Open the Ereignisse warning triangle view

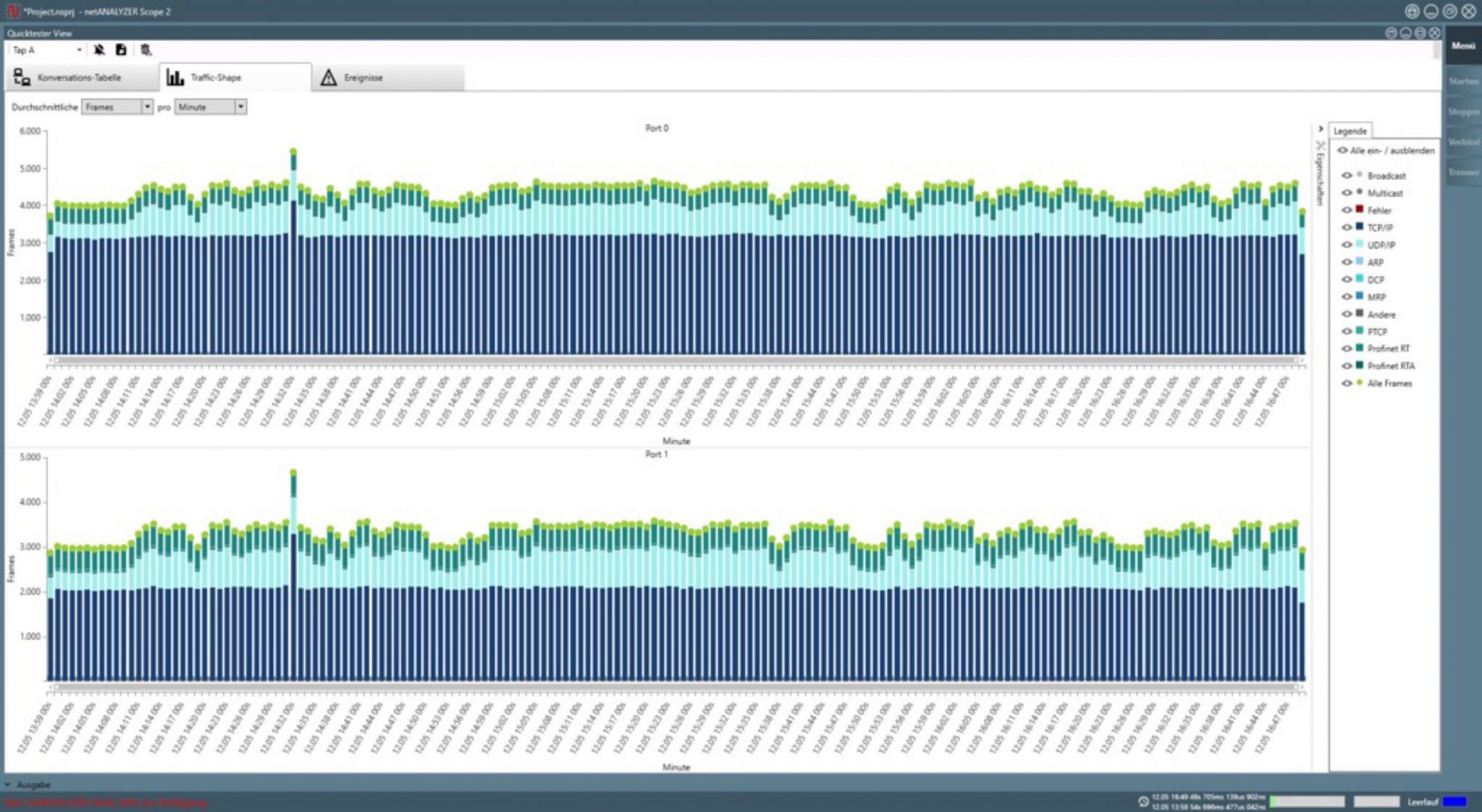tap(330, 77)
